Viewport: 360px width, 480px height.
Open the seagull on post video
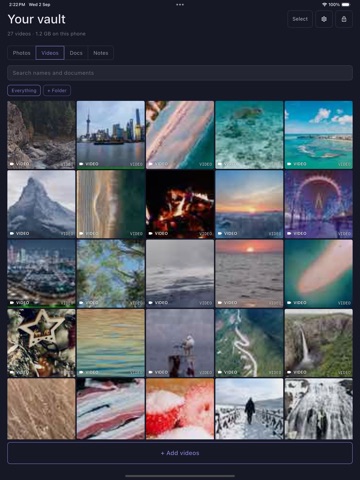pyautogui.click(x=180, y=343)
